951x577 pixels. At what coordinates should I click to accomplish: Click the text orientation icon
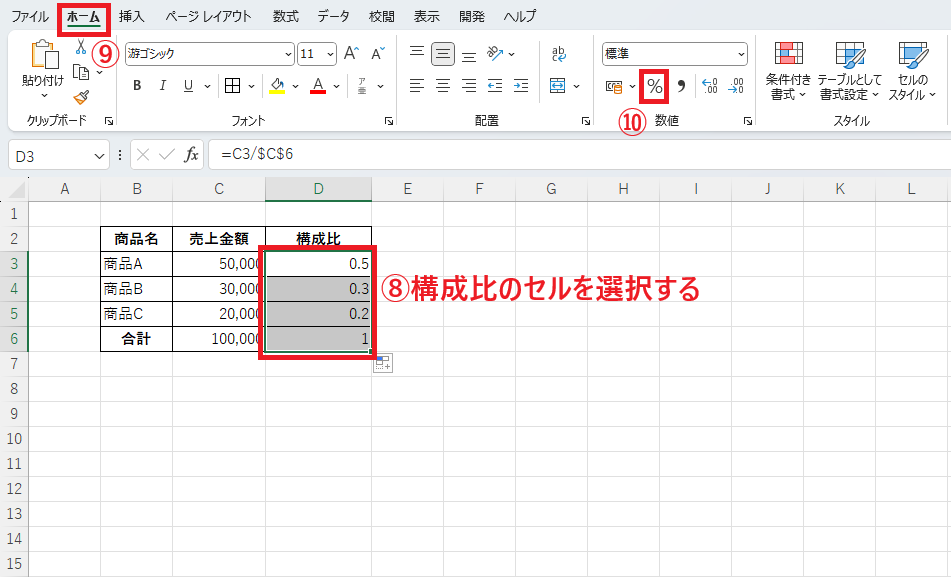[496, 54]
